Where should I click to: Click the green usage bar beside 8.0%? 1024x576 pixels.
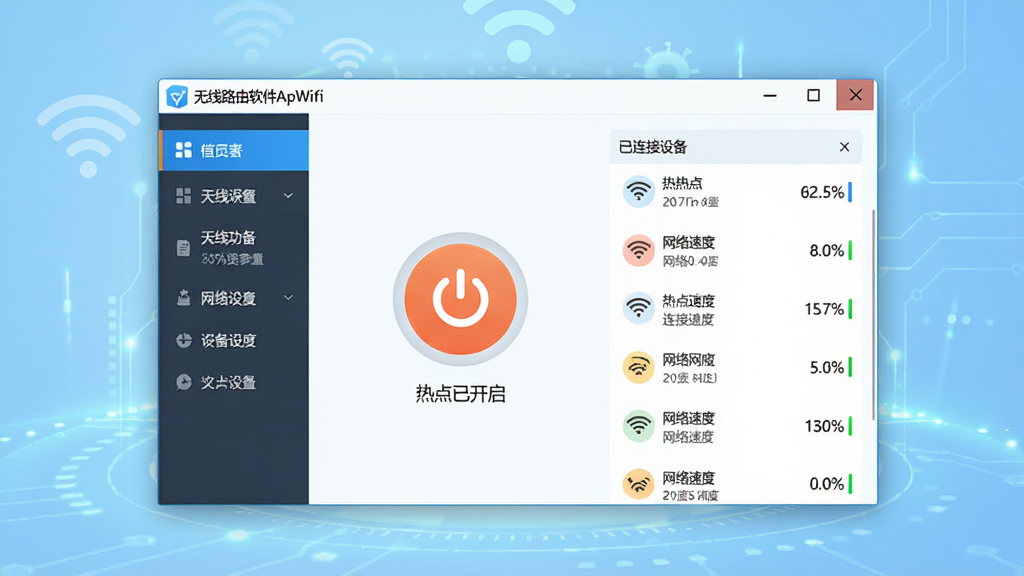850,250
